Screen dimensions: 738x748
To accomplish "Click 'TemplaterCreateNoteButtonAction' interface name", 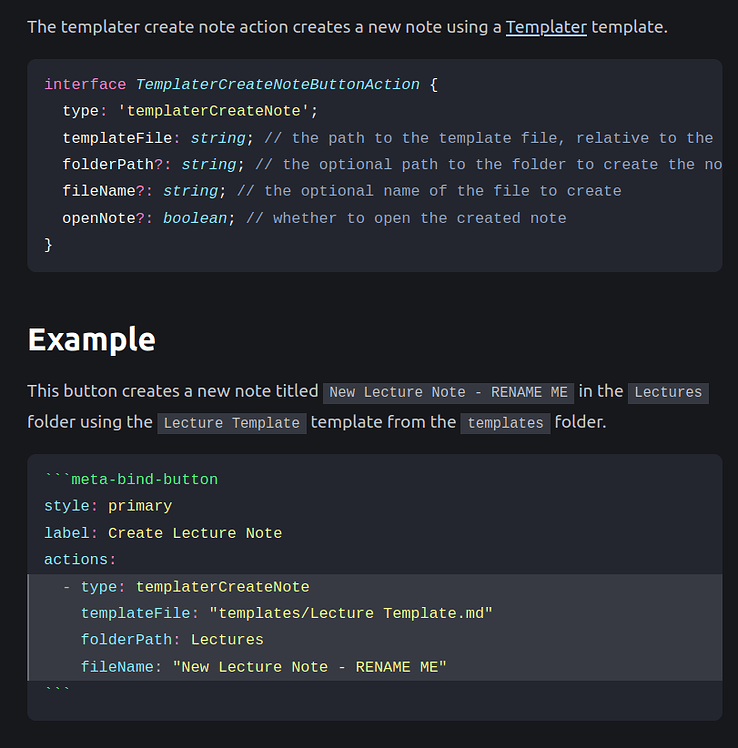I will tap(278, 84).
